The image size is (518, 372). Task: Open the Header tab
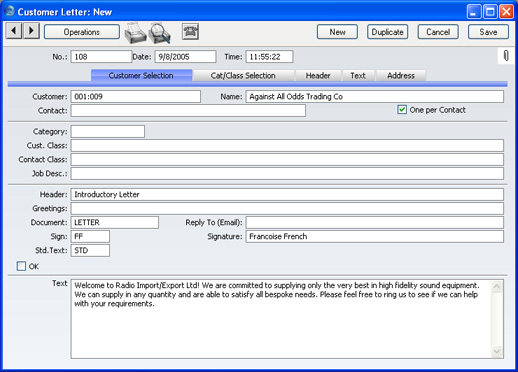click(318, 76)
